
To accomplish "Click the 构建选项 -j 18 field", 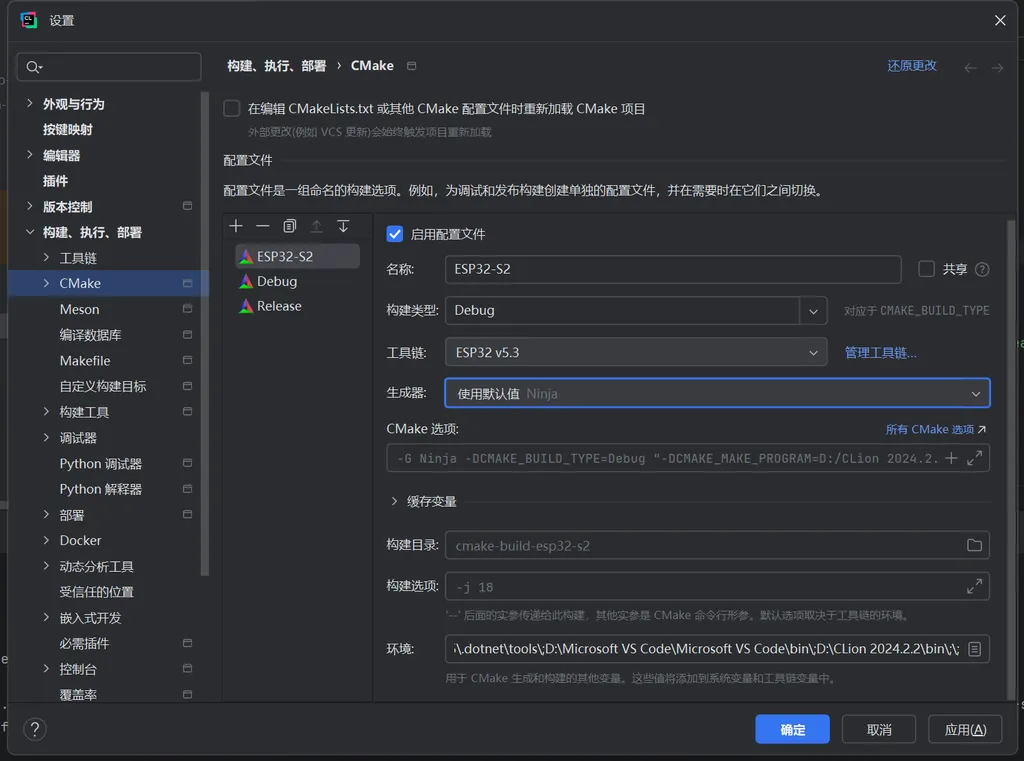I will pos(717,587).
